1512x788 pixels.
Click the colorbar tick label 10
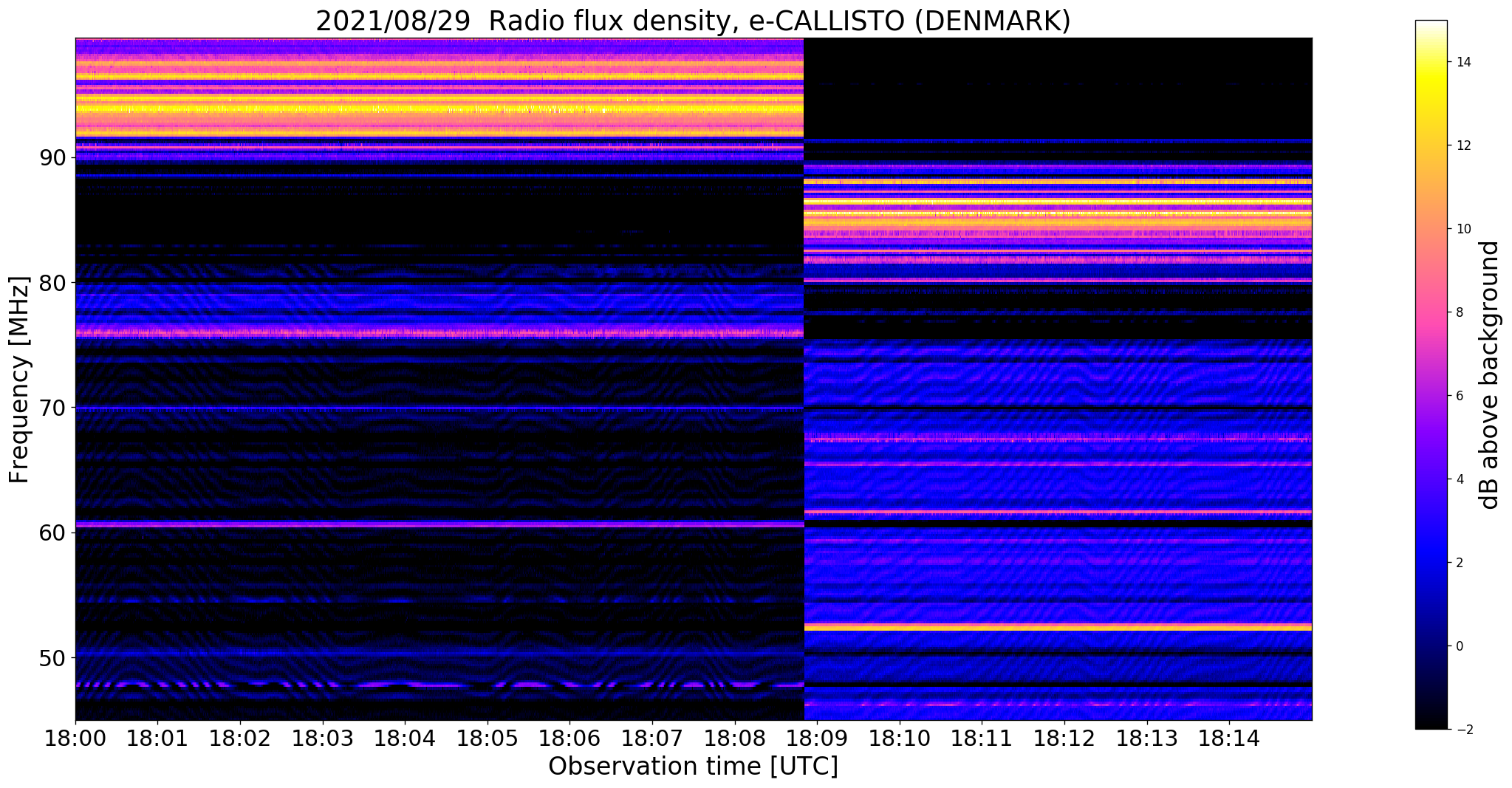(1463, 229)
